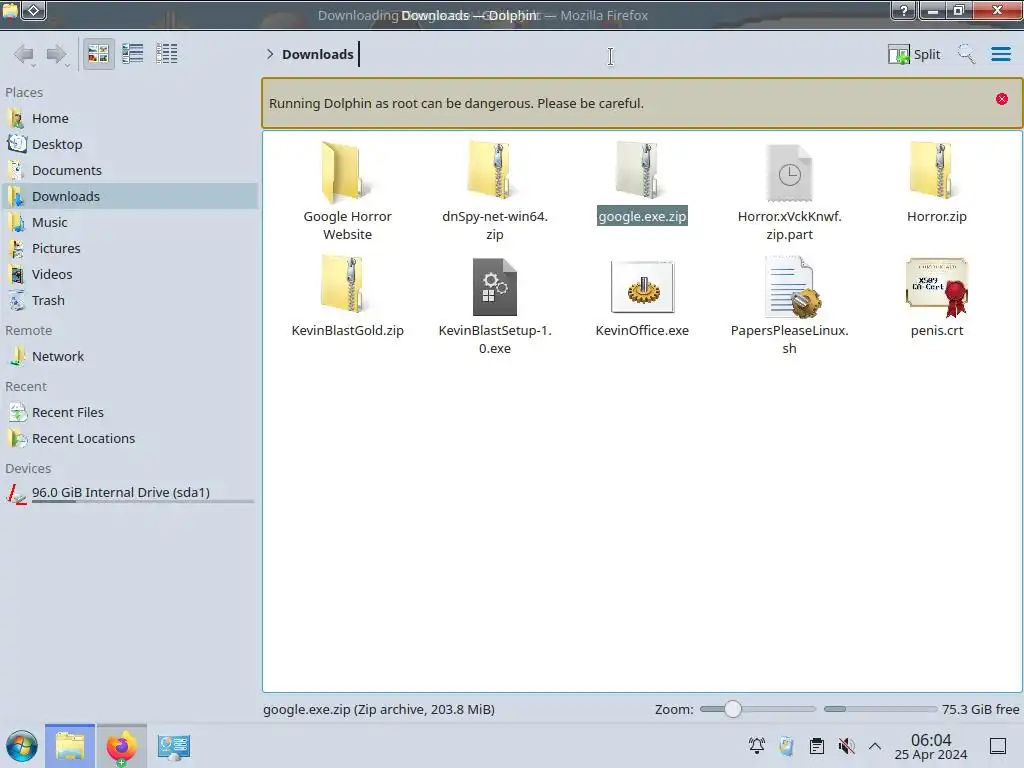Open Pictures in Places panel
The width and height of the screenshot is (1024, 768).
[x=129, y=249]
